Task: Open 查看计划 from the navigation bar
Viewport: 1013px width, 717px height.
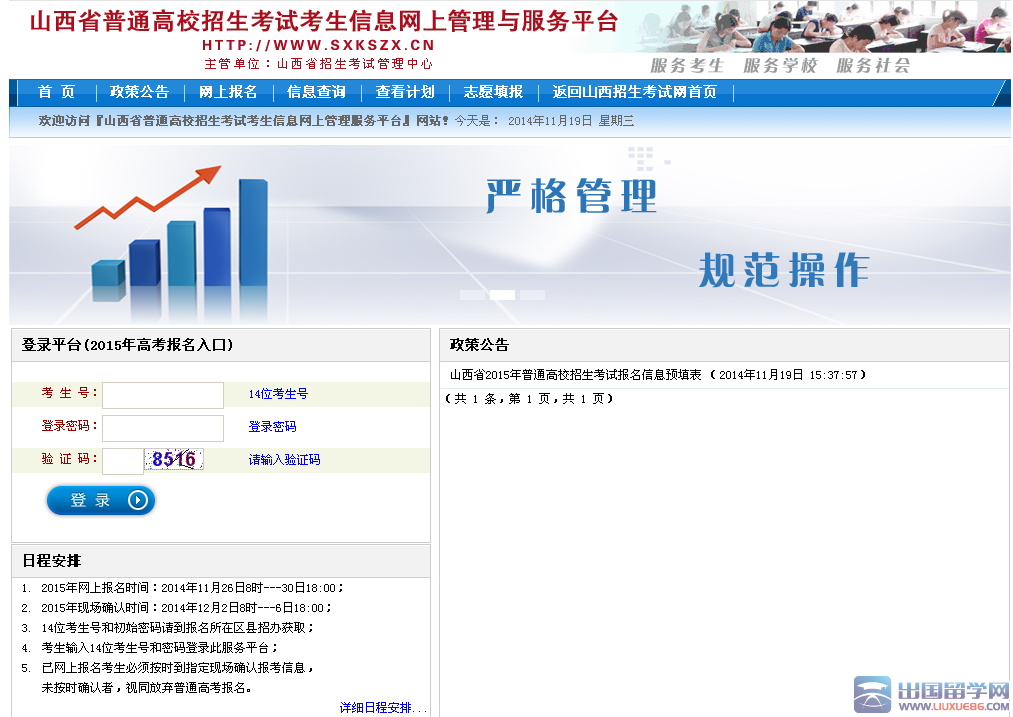Action: pos(405,92)
